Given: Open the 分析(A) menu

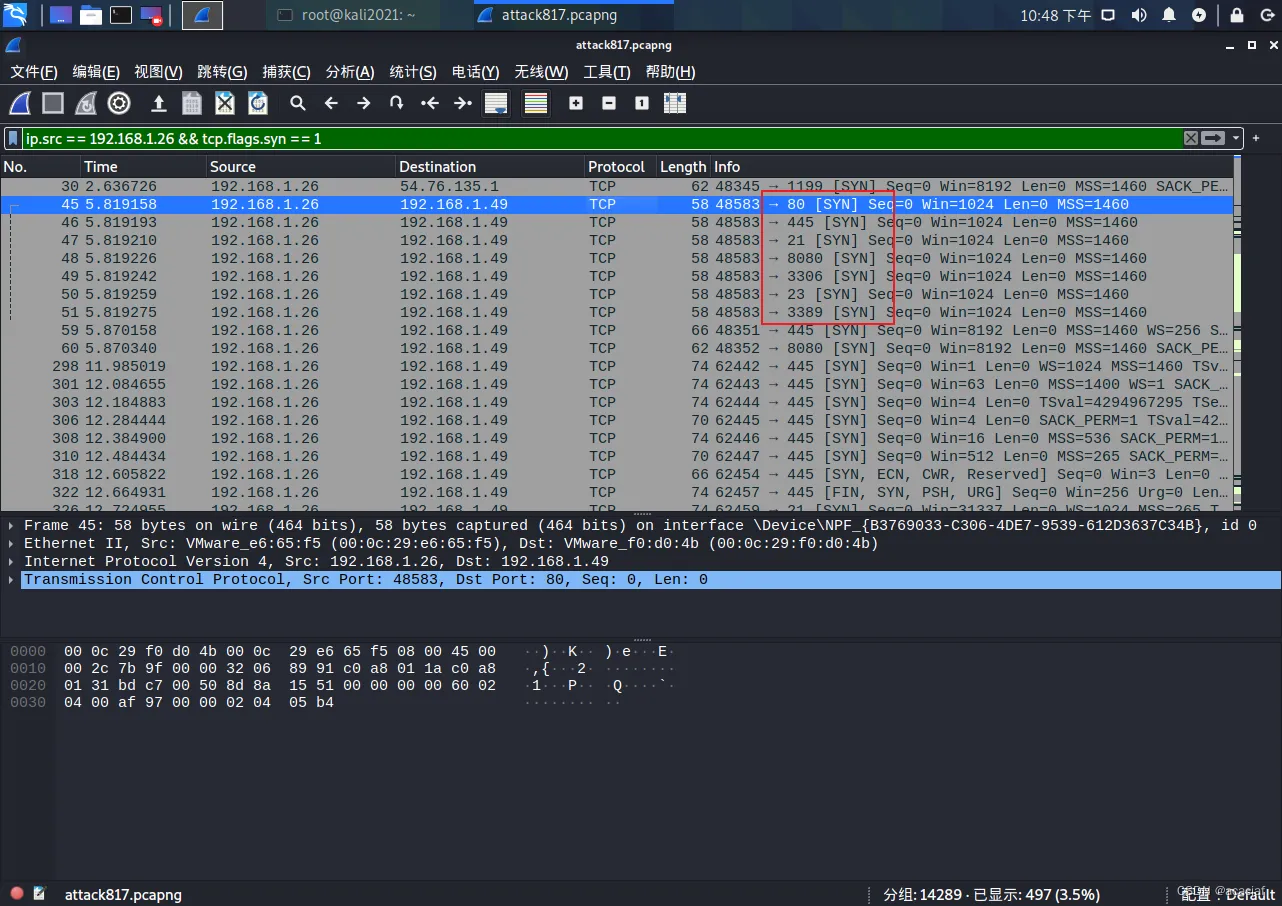Looking at the screenshot, I should coord(350,72).
